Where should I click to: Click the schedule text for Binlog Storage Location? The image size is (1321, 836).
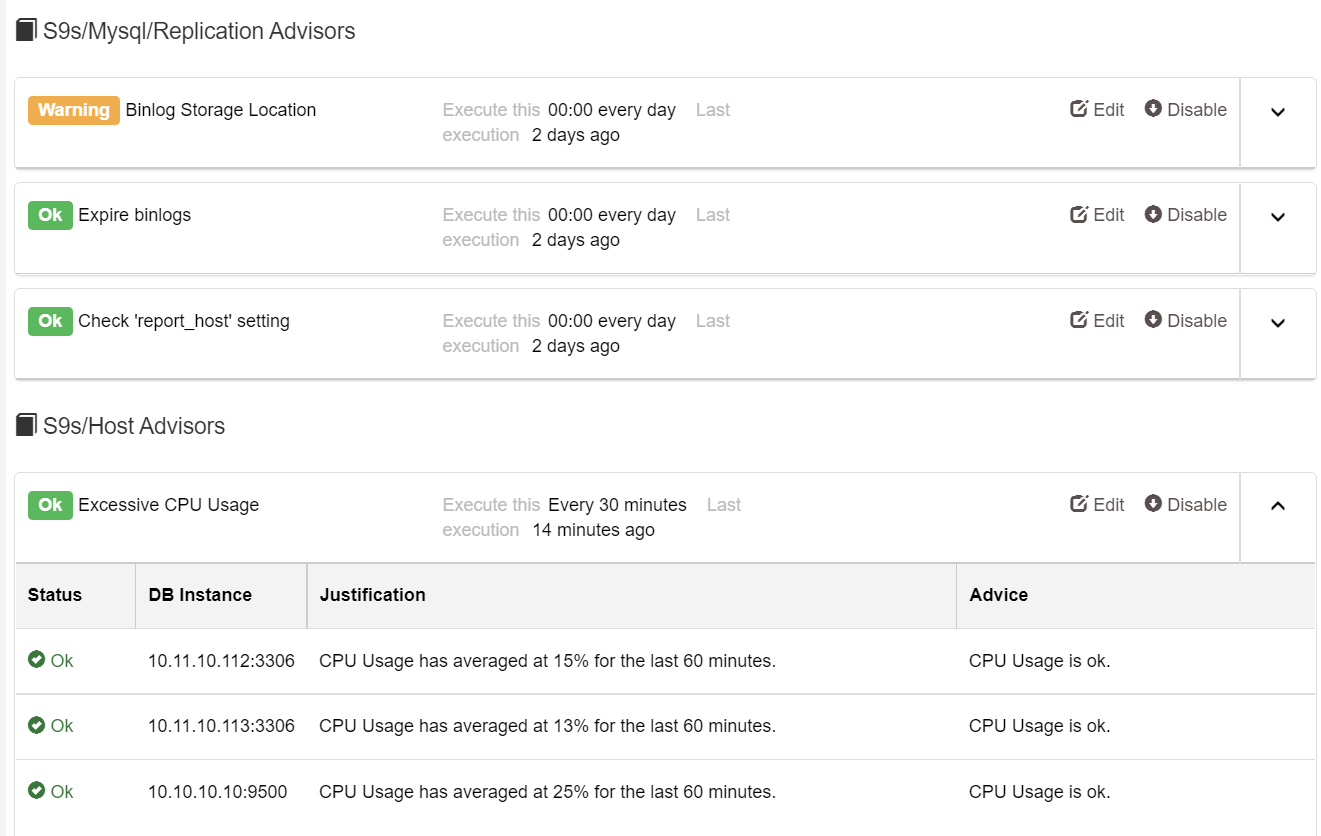tap(612, 110)
